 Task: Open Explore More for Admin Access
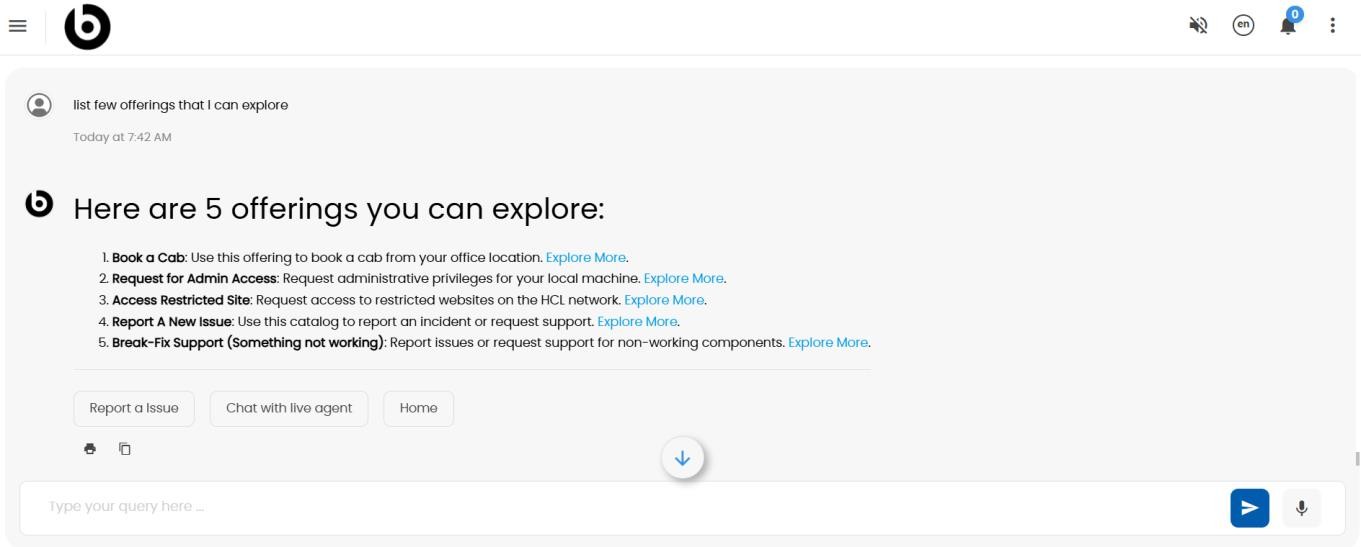point(684,278)
